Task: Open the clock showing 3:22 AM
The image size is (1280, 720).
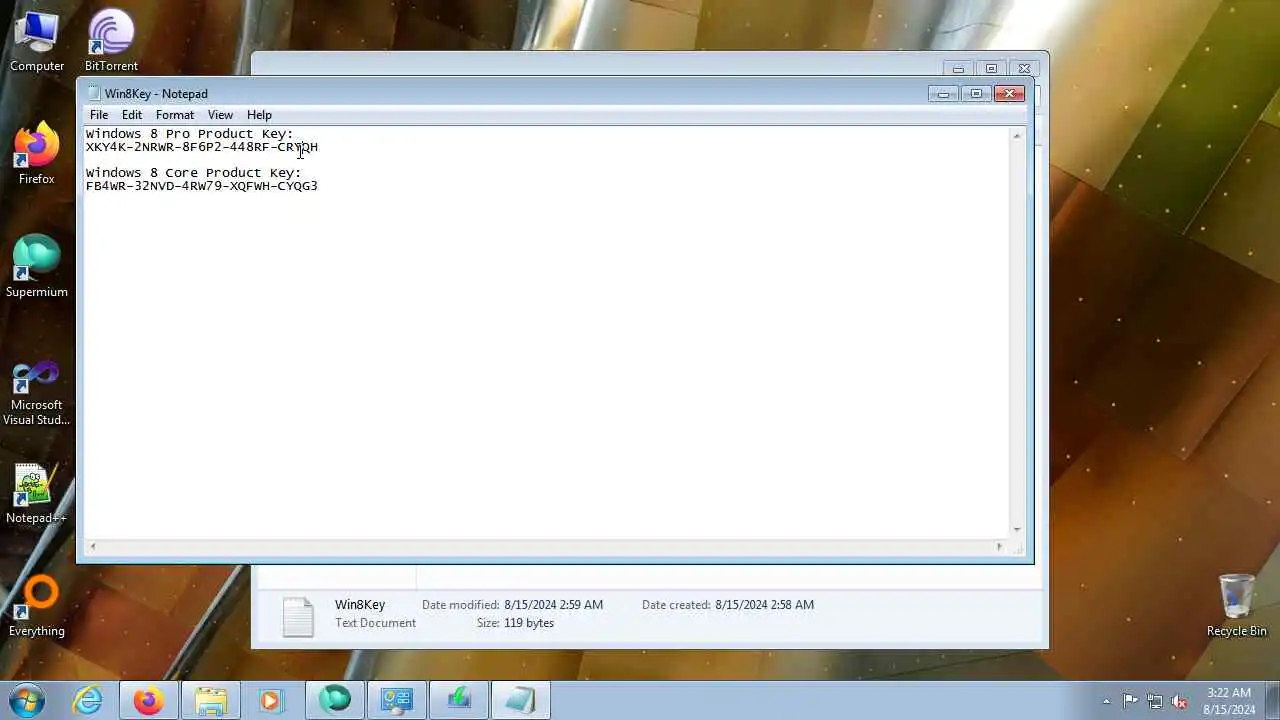Action: pos(1229,701)
